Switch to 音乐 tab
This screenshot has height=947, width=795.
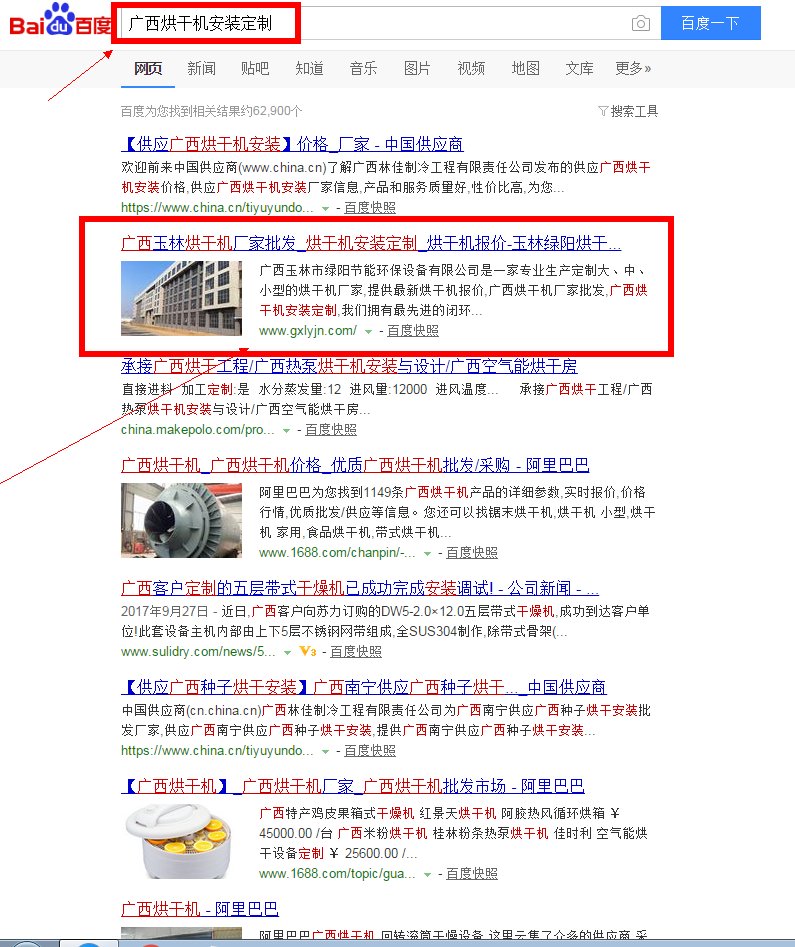coord(363,68)
